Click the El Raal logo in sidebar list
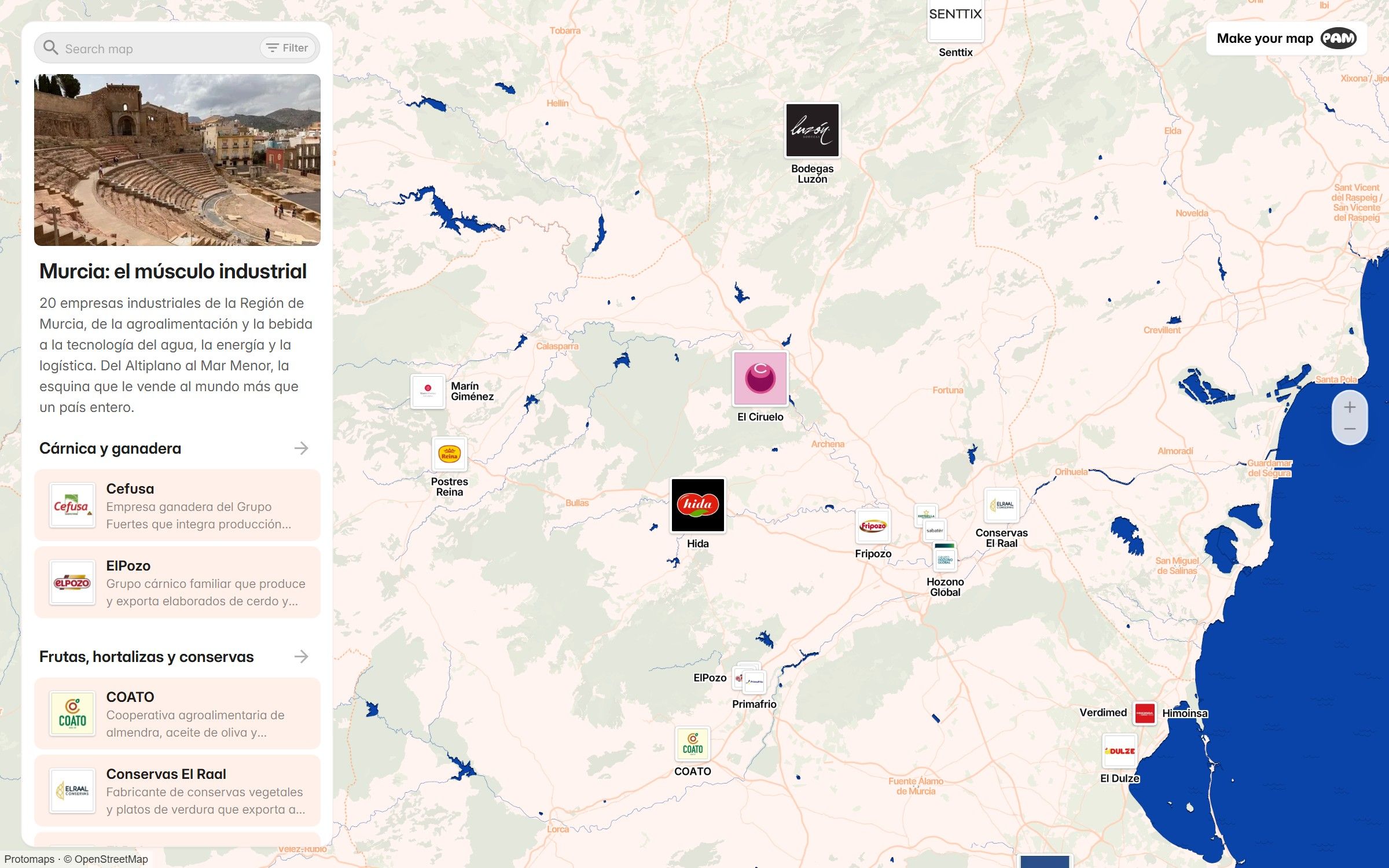This screenshot has width=1389, height=868. pyautogui.click(x=72, y=791)
